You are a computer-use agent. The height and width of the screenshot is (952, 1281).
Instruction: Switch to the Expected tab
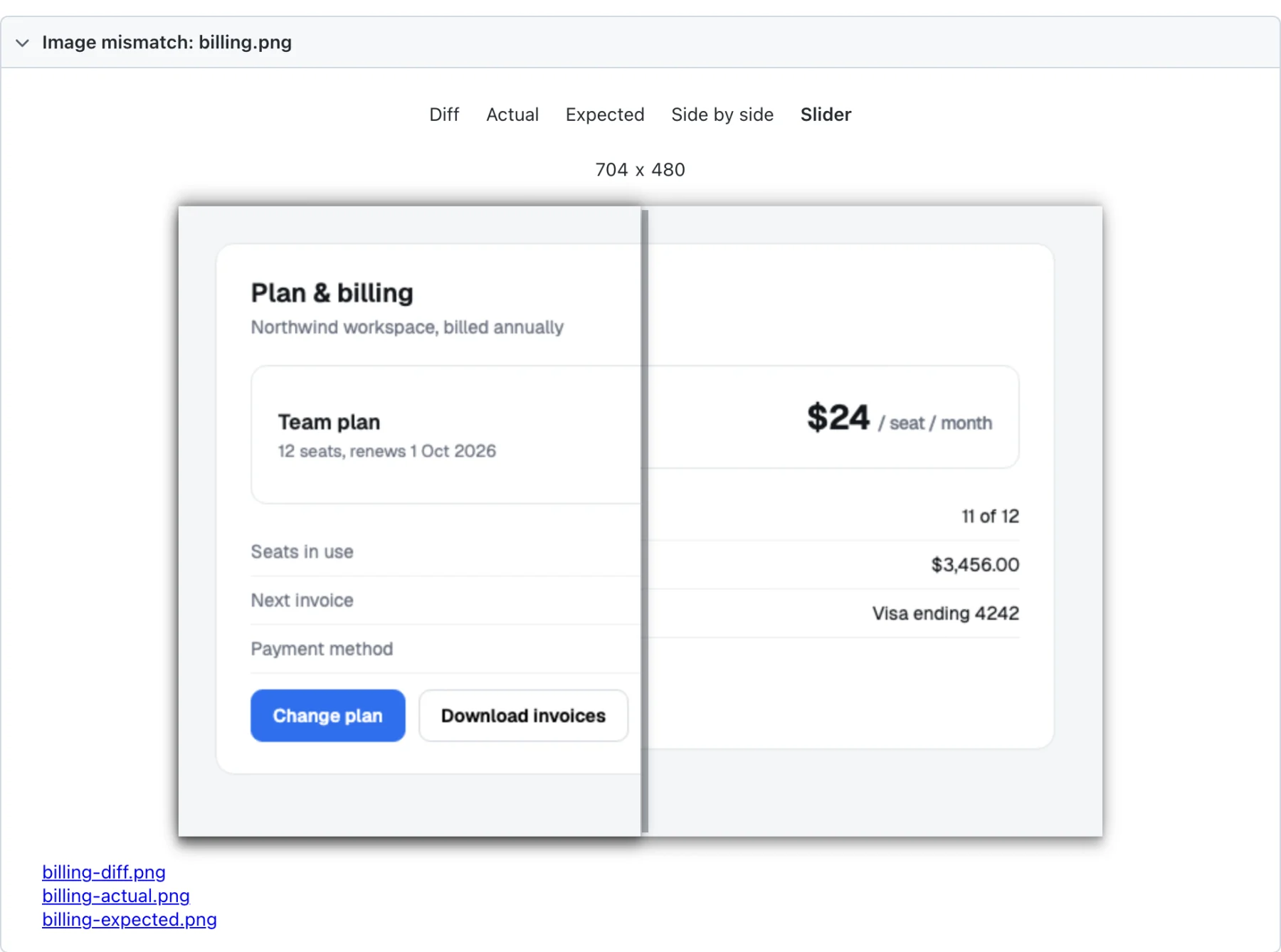[605, 115]
